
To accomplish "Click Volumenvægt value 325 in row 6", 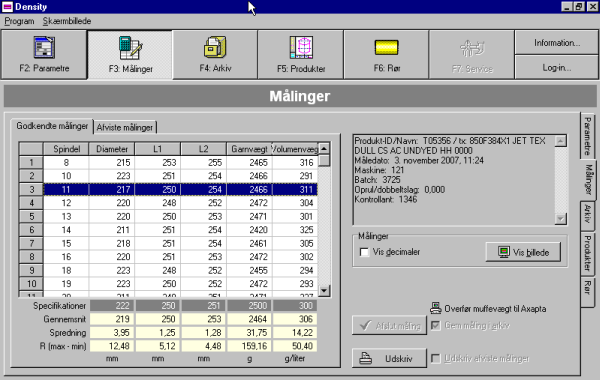I will tap(295, 230).
